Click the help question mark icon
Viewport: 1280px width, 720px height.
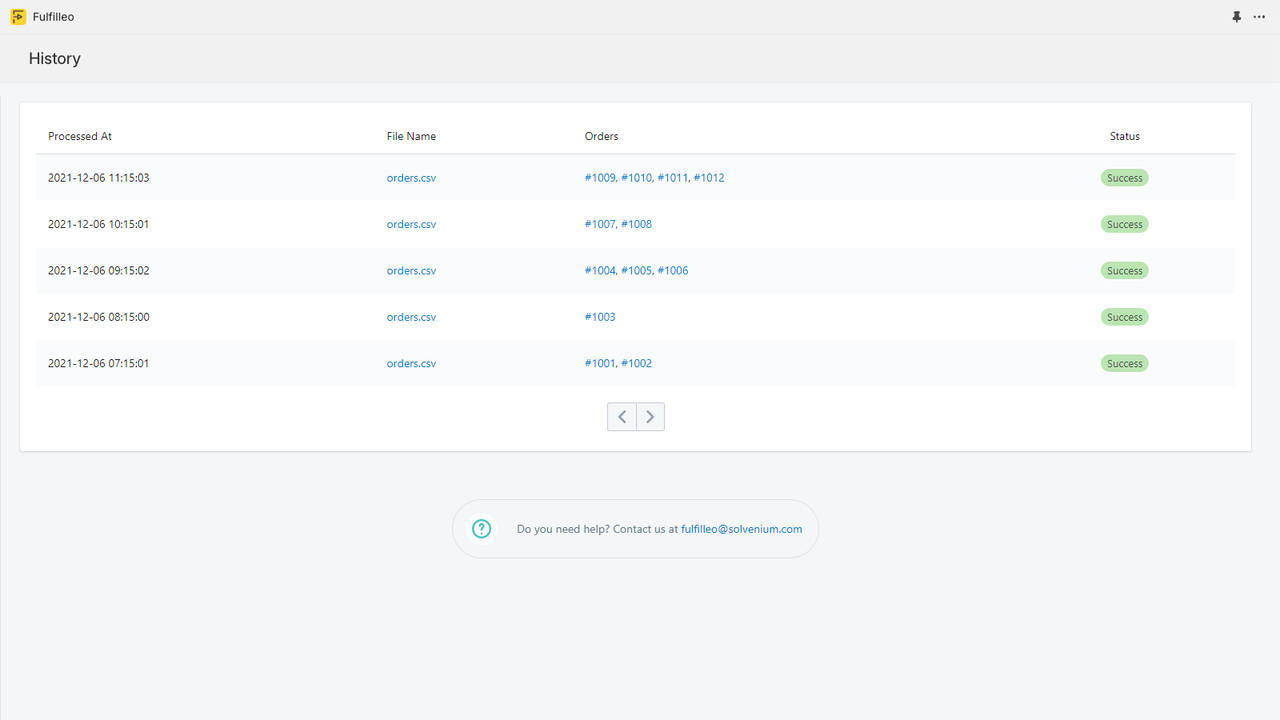[481, 528]
